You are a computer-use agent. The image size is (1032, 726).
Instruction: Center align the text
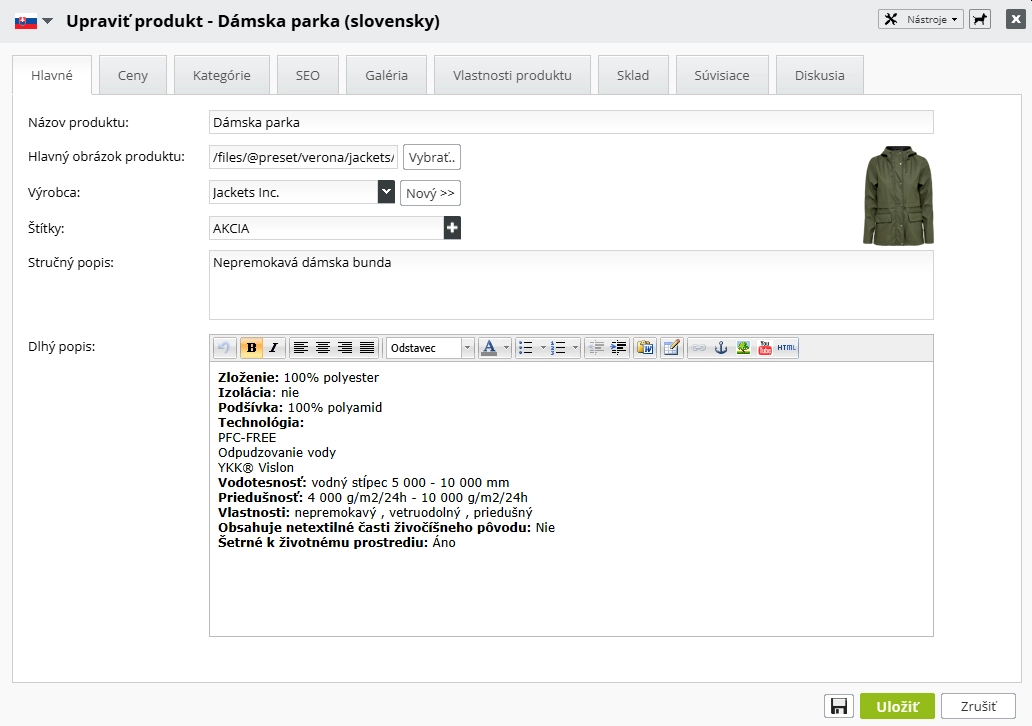click(323, 348)
